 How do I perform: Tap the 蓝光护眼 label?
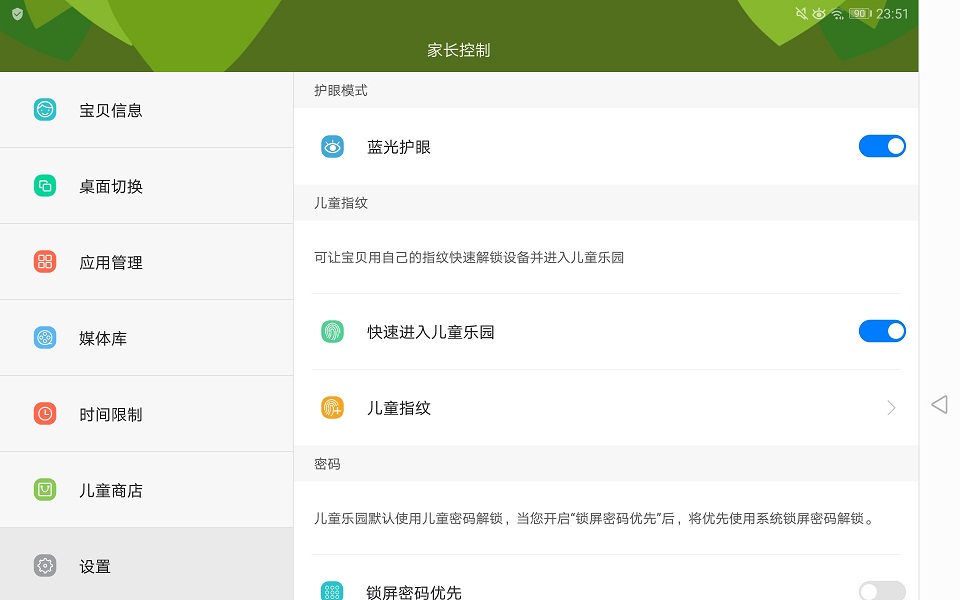tap(399, 147)
